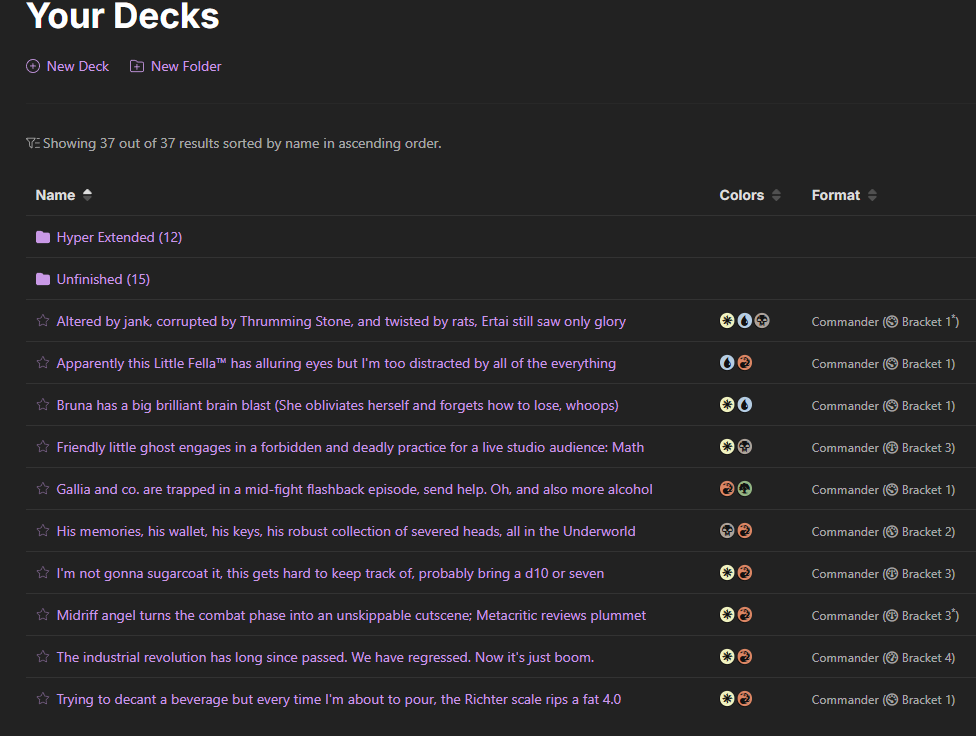976x736 pixels.
Task: Favorite the Midriff angel deck
Action: (43, 615)
